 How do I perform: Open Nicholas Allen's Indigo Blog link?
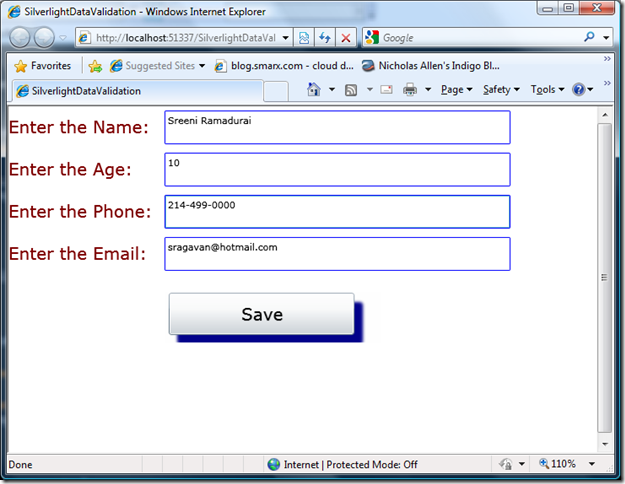click(430, 66)
